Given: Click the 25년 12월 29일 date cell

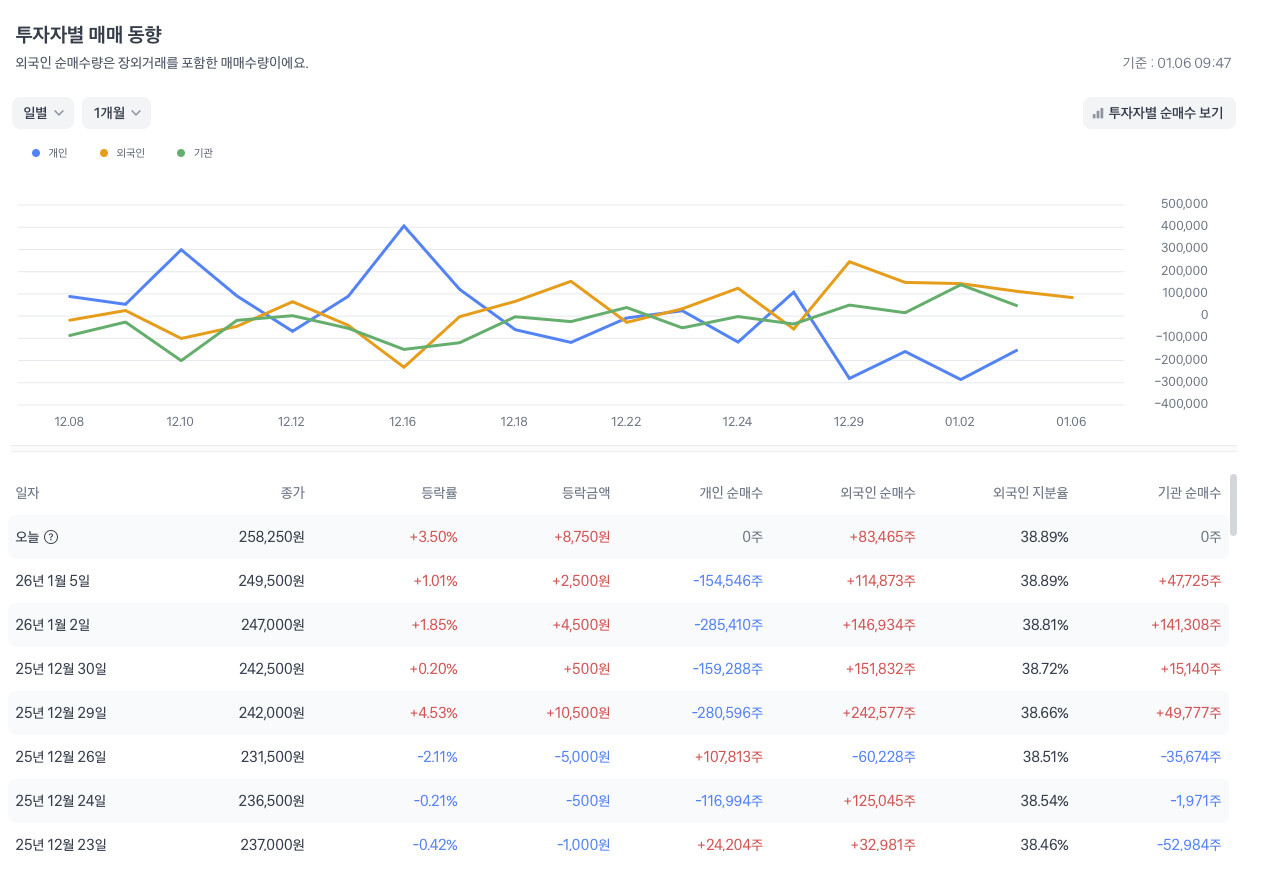Looking at the screenshot, I should tap(61, 713).
